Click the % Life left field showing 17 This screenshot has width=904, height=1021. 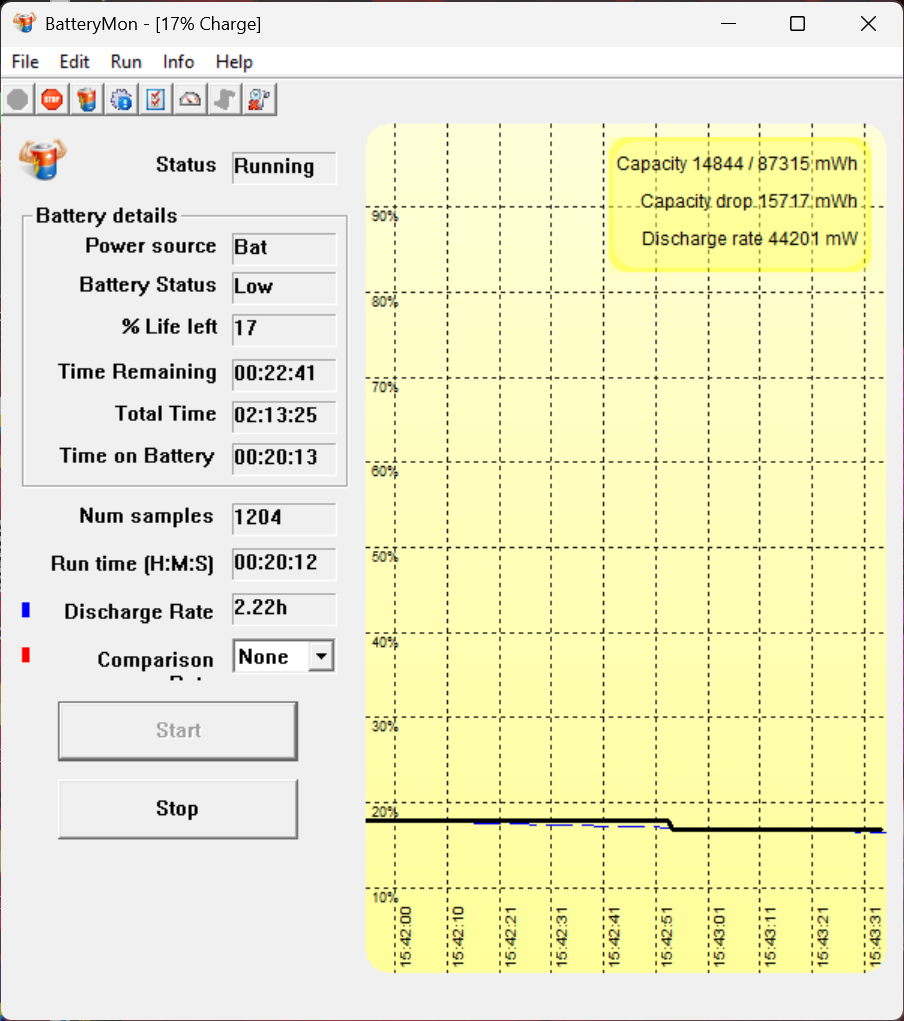pos(284,329)
